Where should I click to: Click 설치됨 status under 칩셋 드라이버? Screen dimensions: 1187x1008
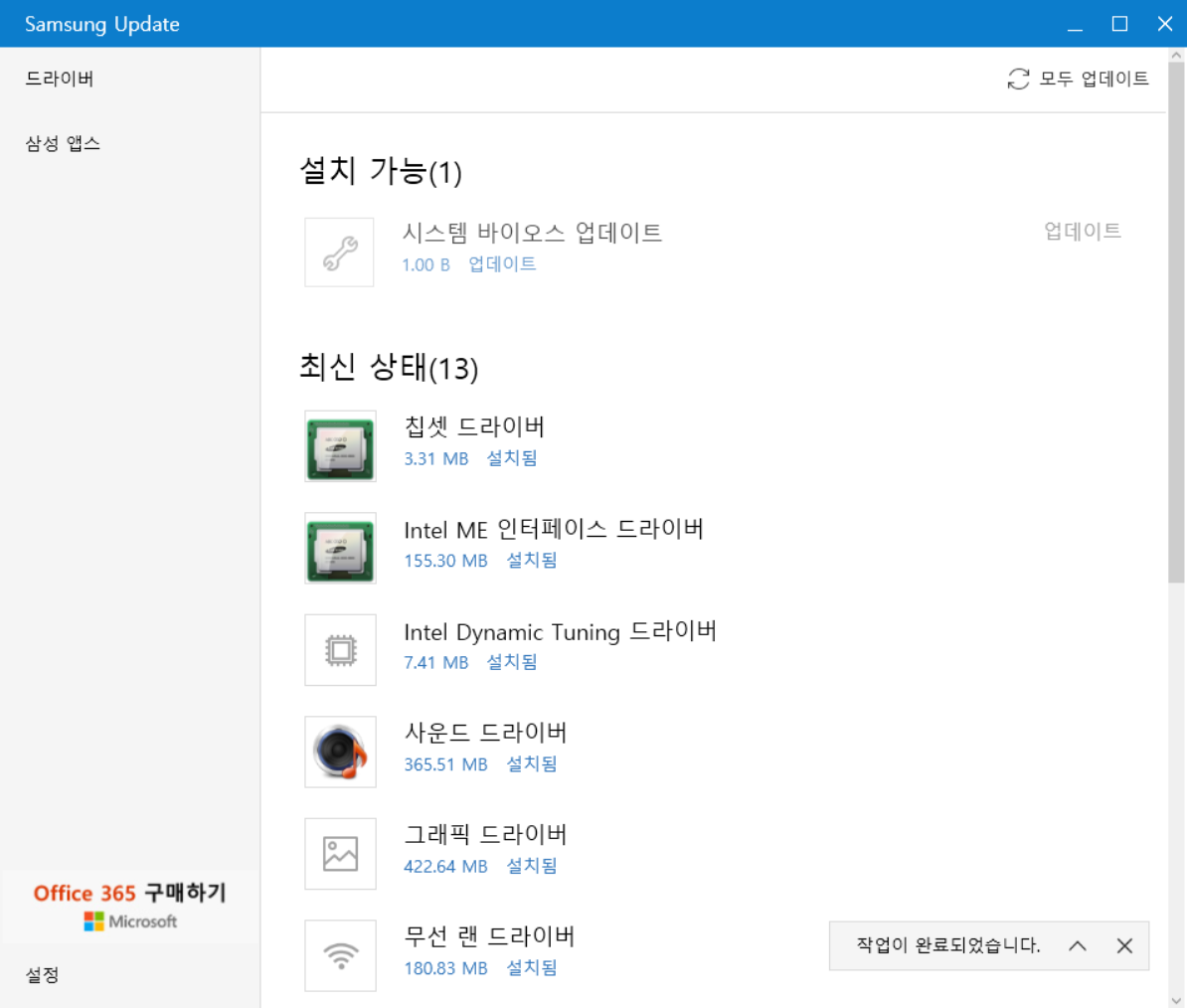click(x=512, y=458)
